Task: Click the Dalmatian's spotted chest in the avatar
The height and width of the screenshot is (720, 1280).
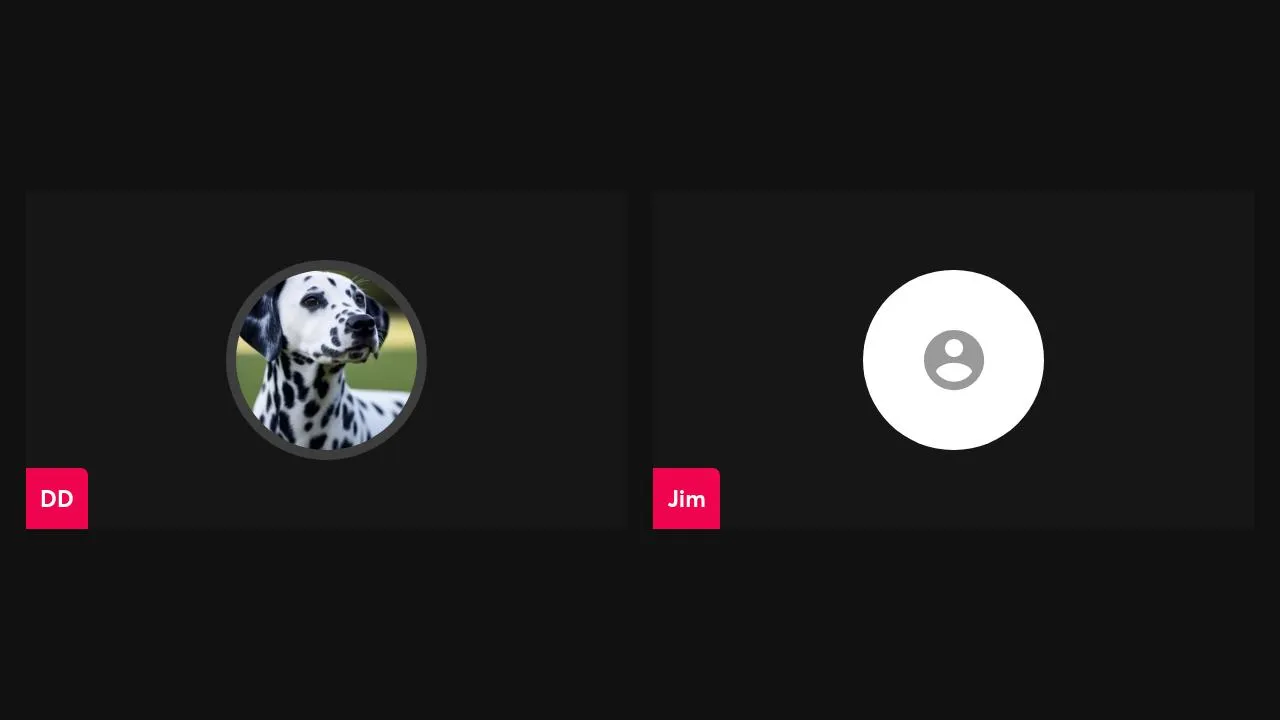Action: (x=315, y=405)
